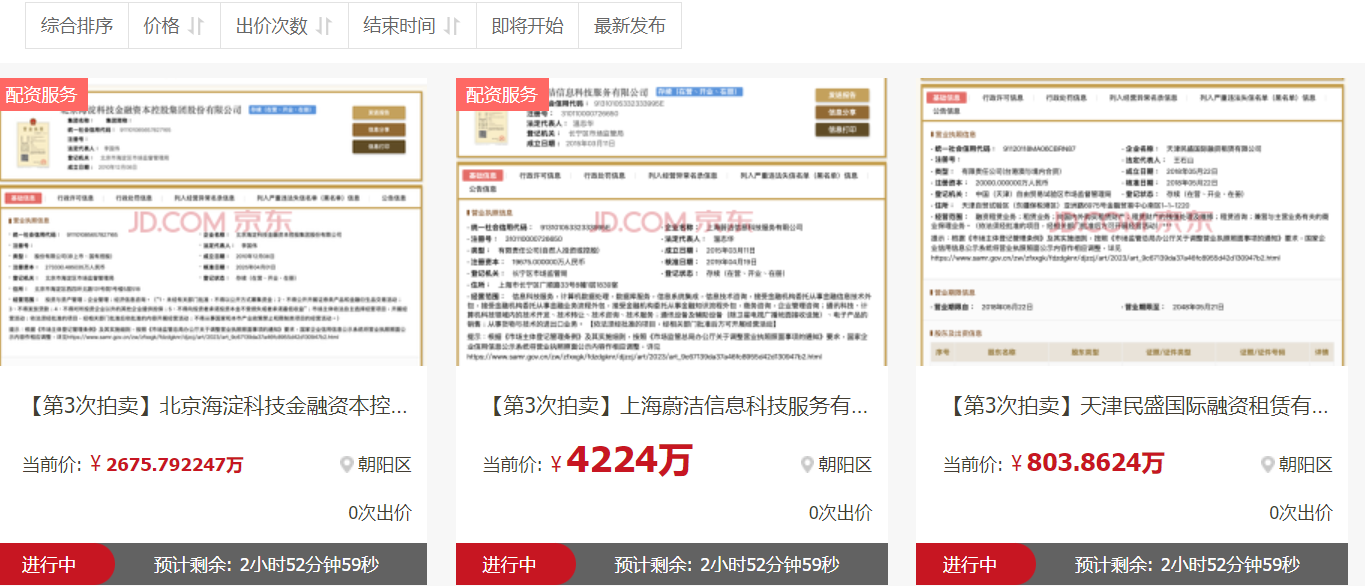Click 朝阳区 on the 天津民盛 card
This screenshot has height=586, width=1365.
coord(1306,465)
